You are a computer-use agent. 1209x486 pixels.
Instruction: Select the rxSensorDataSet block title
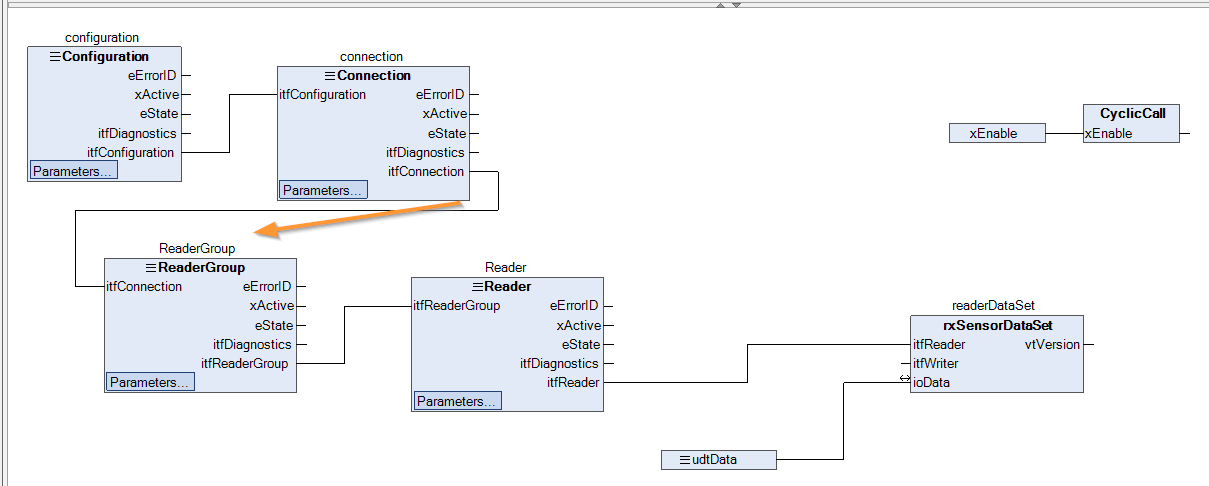tap(998, 325)
